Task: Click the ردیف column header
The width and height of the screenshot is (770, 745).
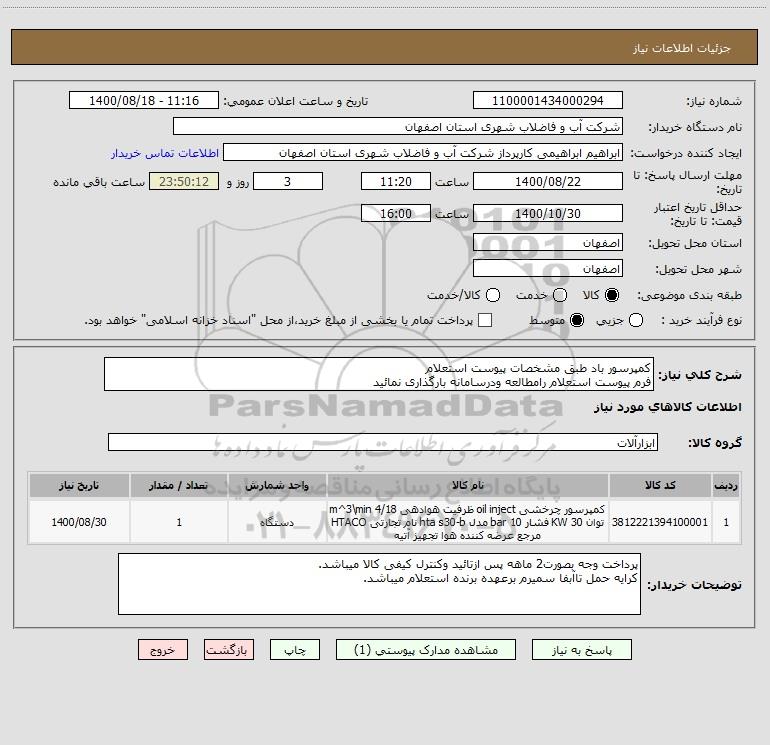Action: (x=726, y=485)
